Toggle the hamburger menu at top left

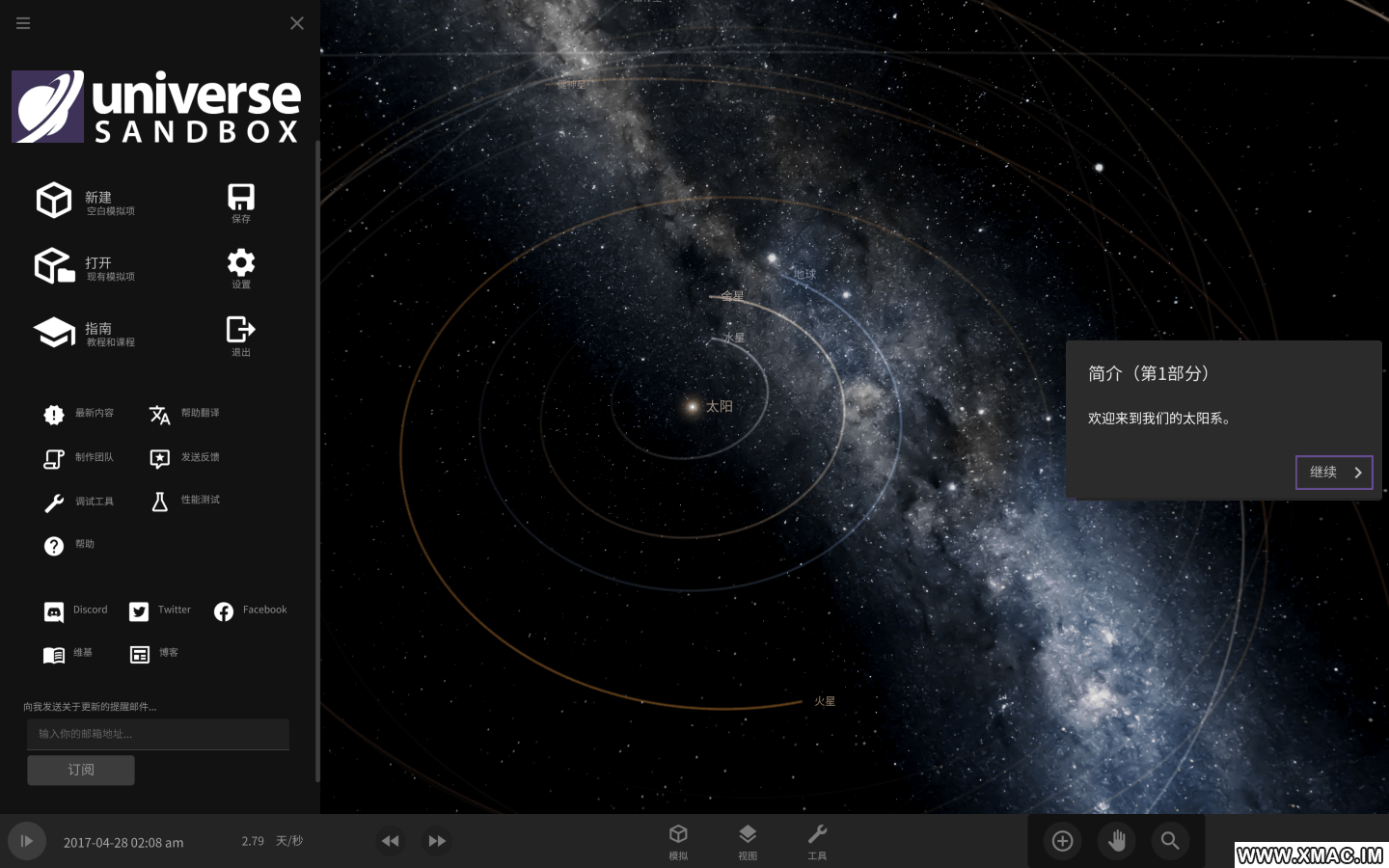23,23
